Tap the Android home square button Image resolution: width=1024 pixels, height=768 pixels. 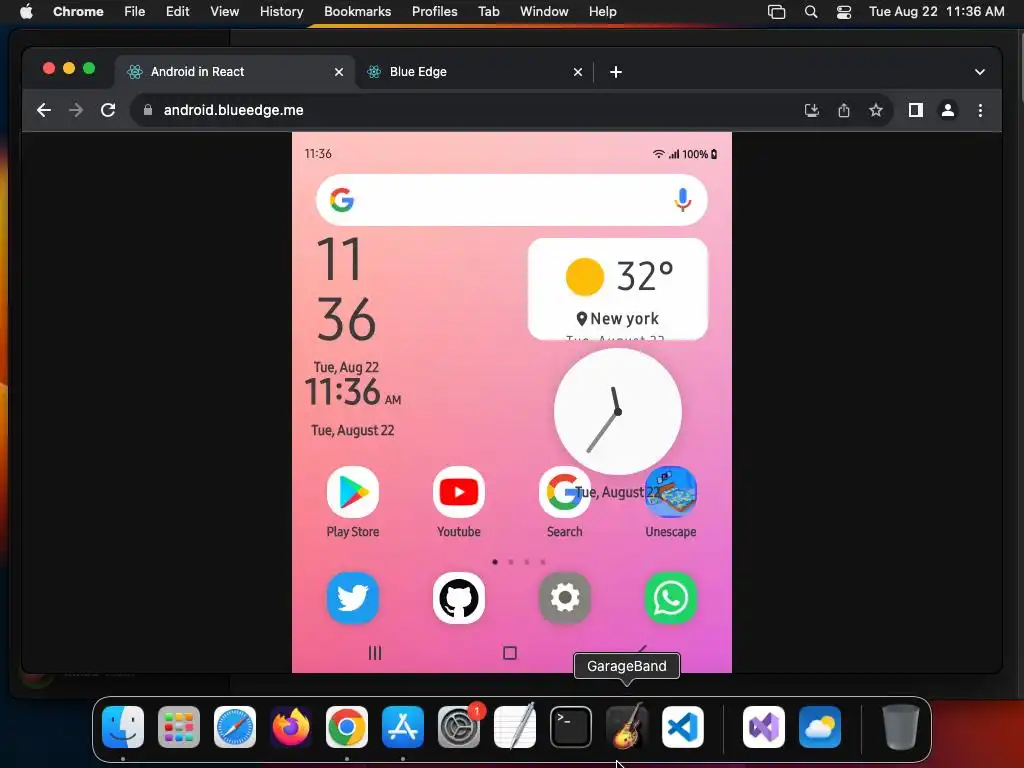coord(510,652)
